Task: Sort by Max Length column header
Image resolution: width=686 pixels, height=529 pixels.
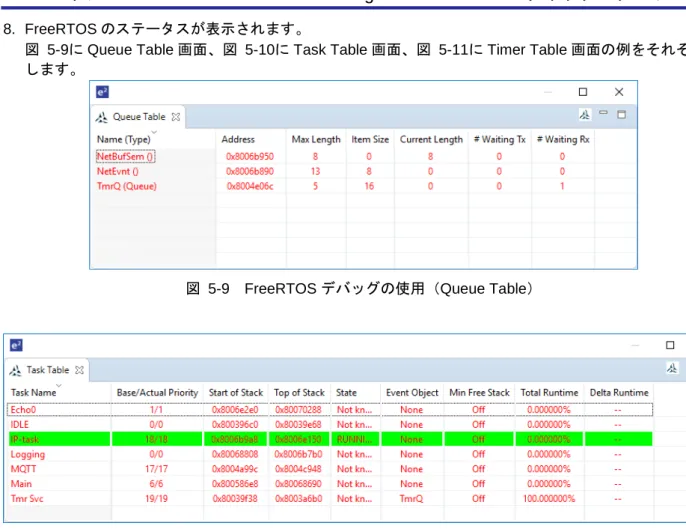Action: pos(316,140)
